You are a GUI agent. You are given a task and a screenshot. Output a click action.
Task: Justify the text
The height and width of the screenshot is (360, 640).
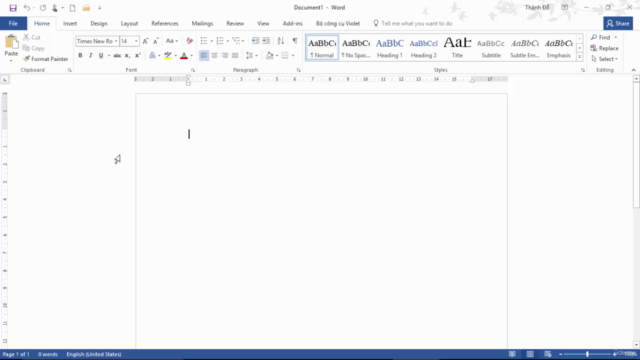click(x=235, y=56)
